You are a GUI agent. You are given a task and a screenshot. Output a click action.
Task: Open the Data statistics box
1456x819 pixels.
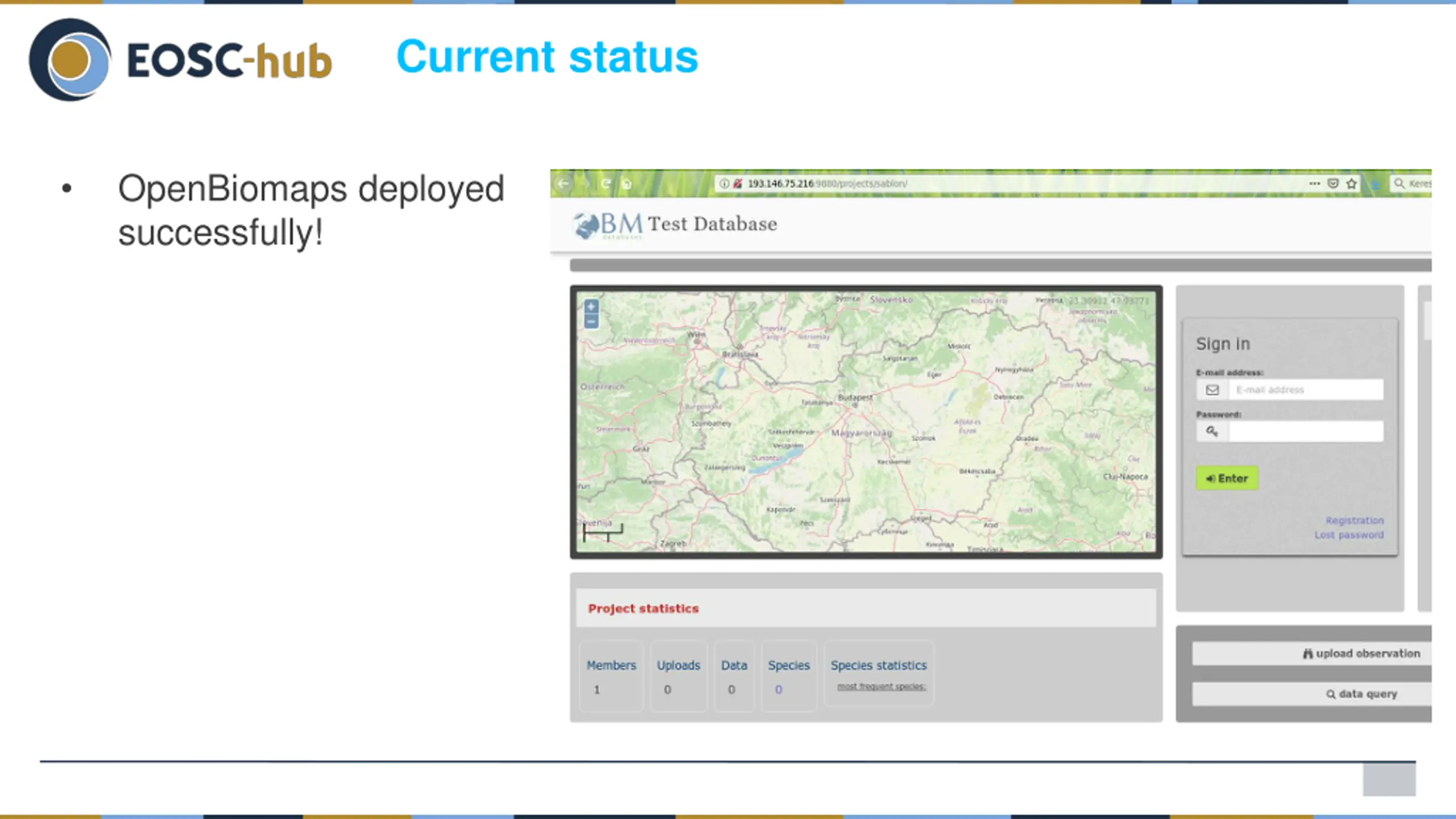coord(734,676)
